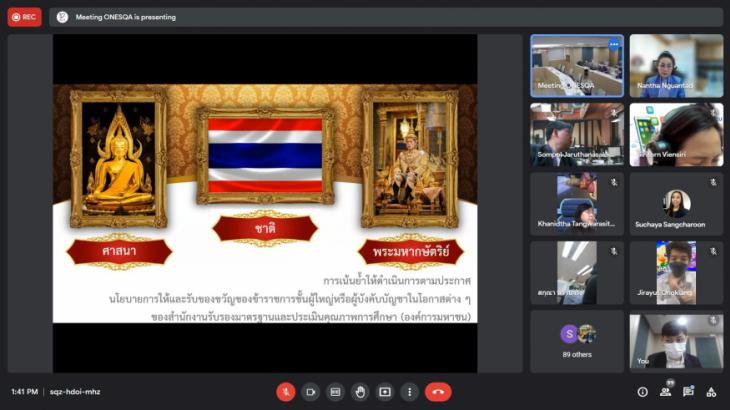Select the Siriporn Viensiri video tile

(676, 134)
